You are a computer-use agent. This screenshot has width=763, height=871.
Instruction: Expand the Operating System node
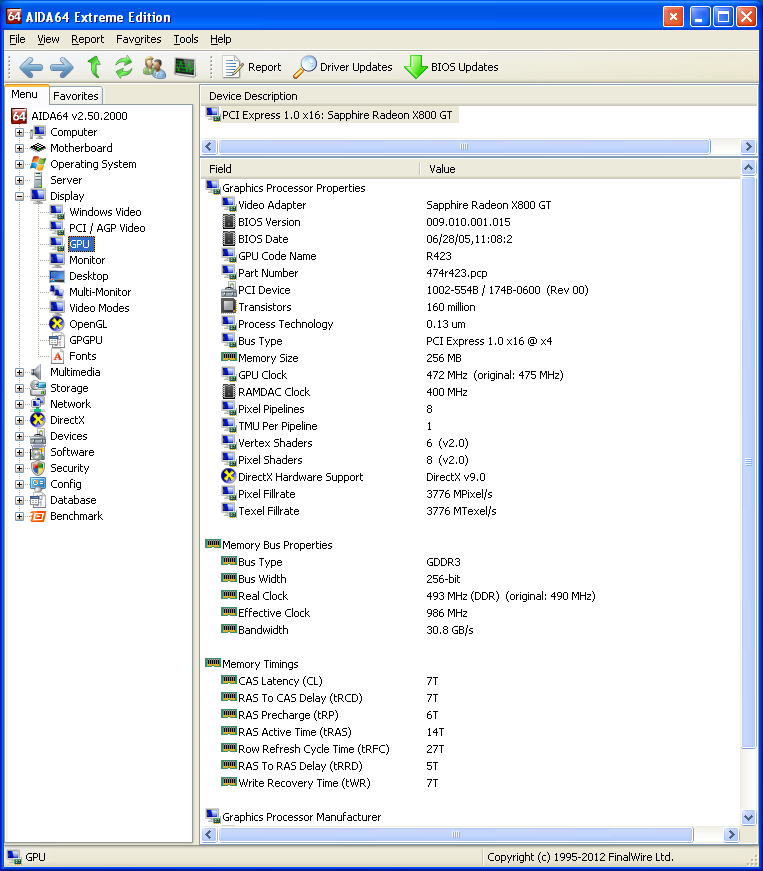coord(19,164)
